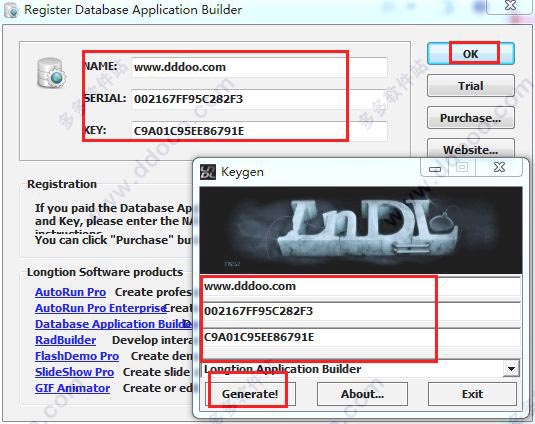
Task: Close the Register Database Application Builder dialog
Action: (x=510, y=6)
